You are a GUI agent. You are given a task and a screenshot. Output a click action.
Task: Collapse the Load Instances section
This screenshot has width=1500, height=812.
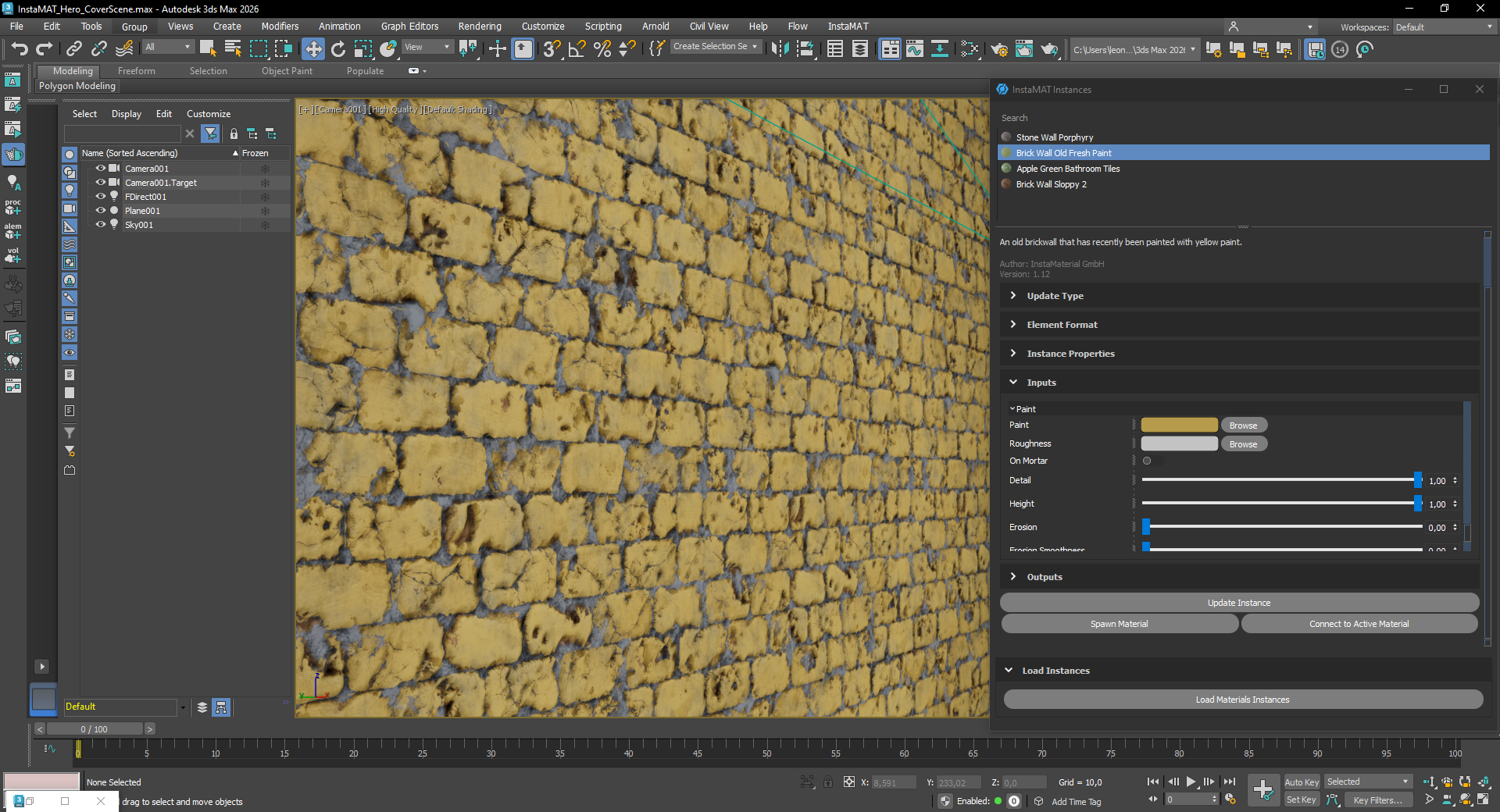click(1242, 671)
